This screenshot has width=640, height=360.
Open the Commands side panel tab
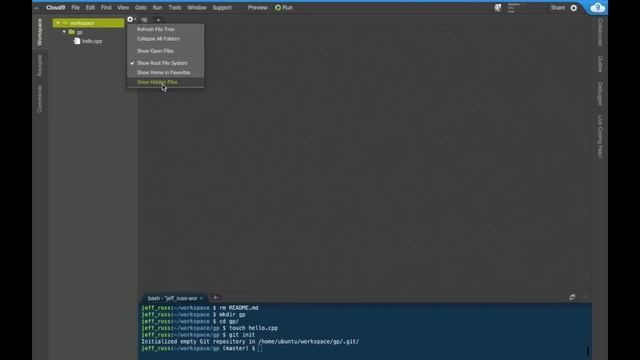[40, 99]
